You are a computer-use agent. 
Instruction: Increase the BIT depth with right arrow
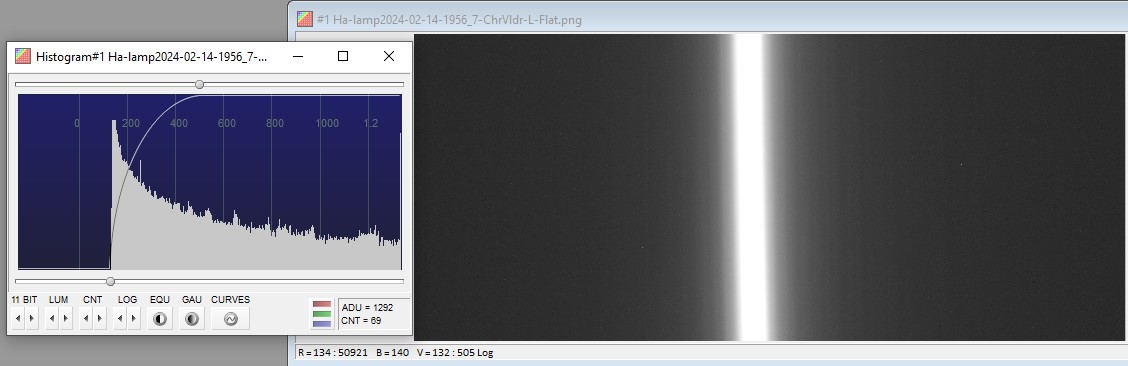(x=32, y=319)
